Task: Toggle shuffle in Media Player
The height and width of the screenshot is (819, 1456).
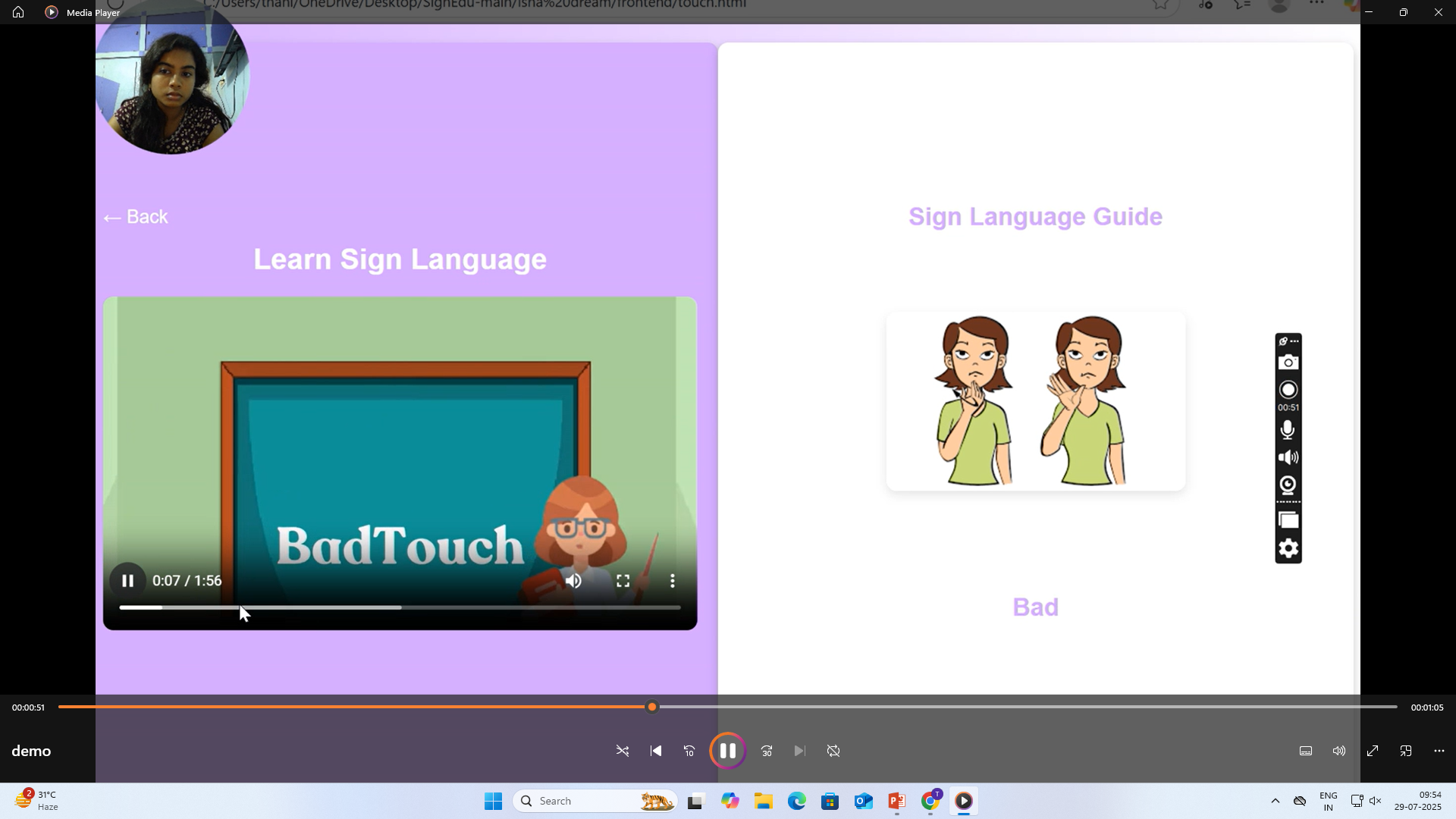Action: coord(623,751)
